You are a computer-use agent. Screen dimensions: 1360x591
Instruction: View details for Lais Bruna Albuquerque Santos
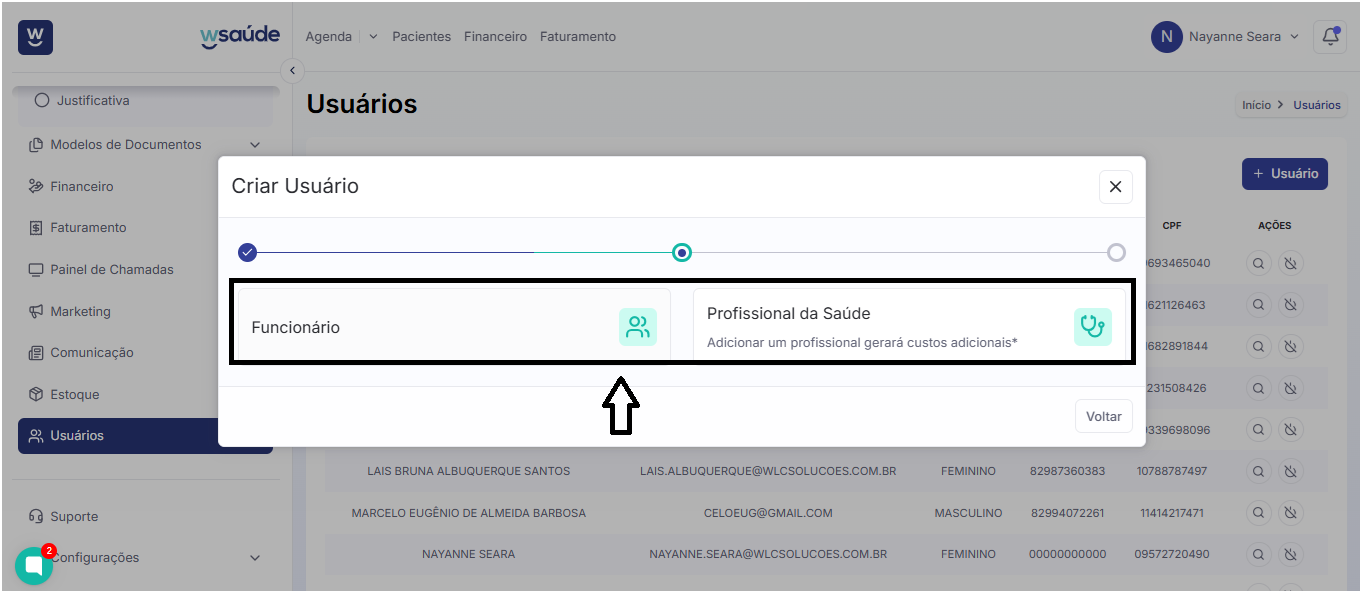(1259, 471)
